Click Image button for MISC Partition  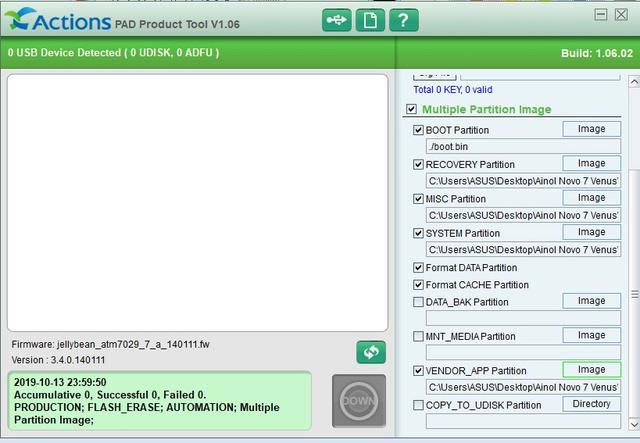tap(591, 198)
